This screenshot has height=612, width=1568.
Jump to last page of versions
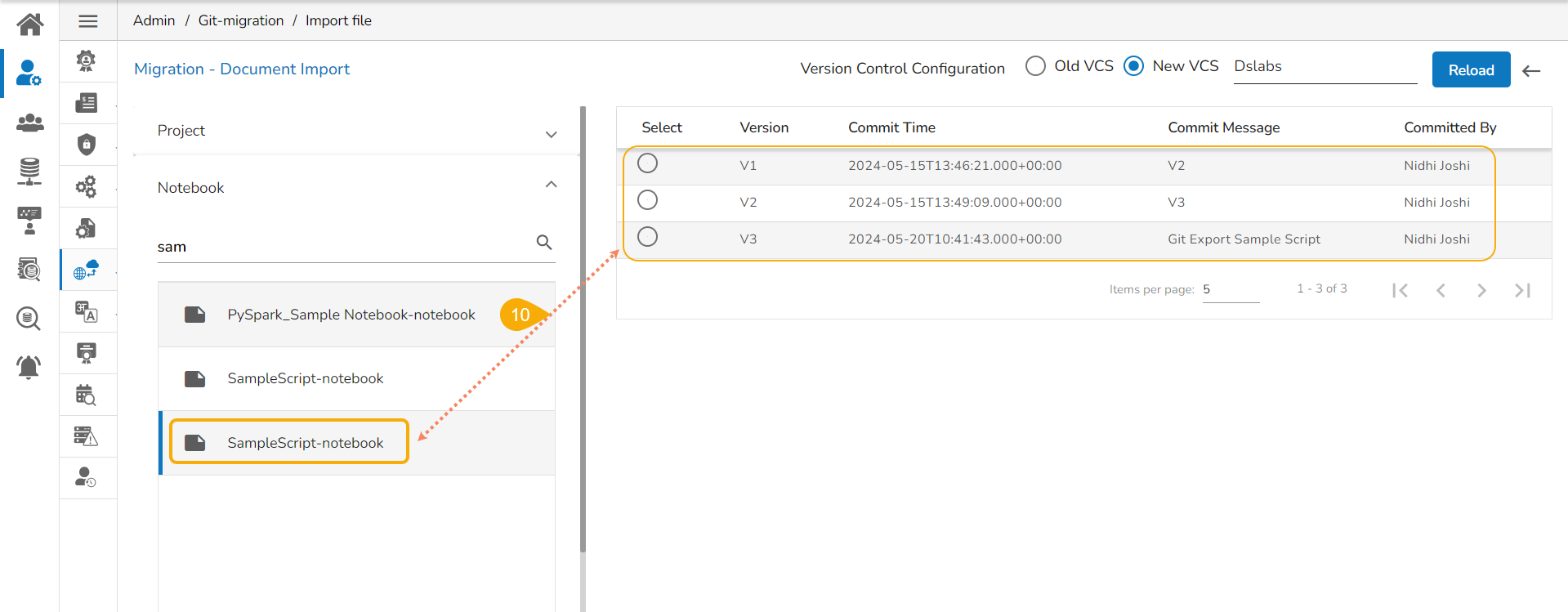pyautogui.click(x=1522, y=290)
